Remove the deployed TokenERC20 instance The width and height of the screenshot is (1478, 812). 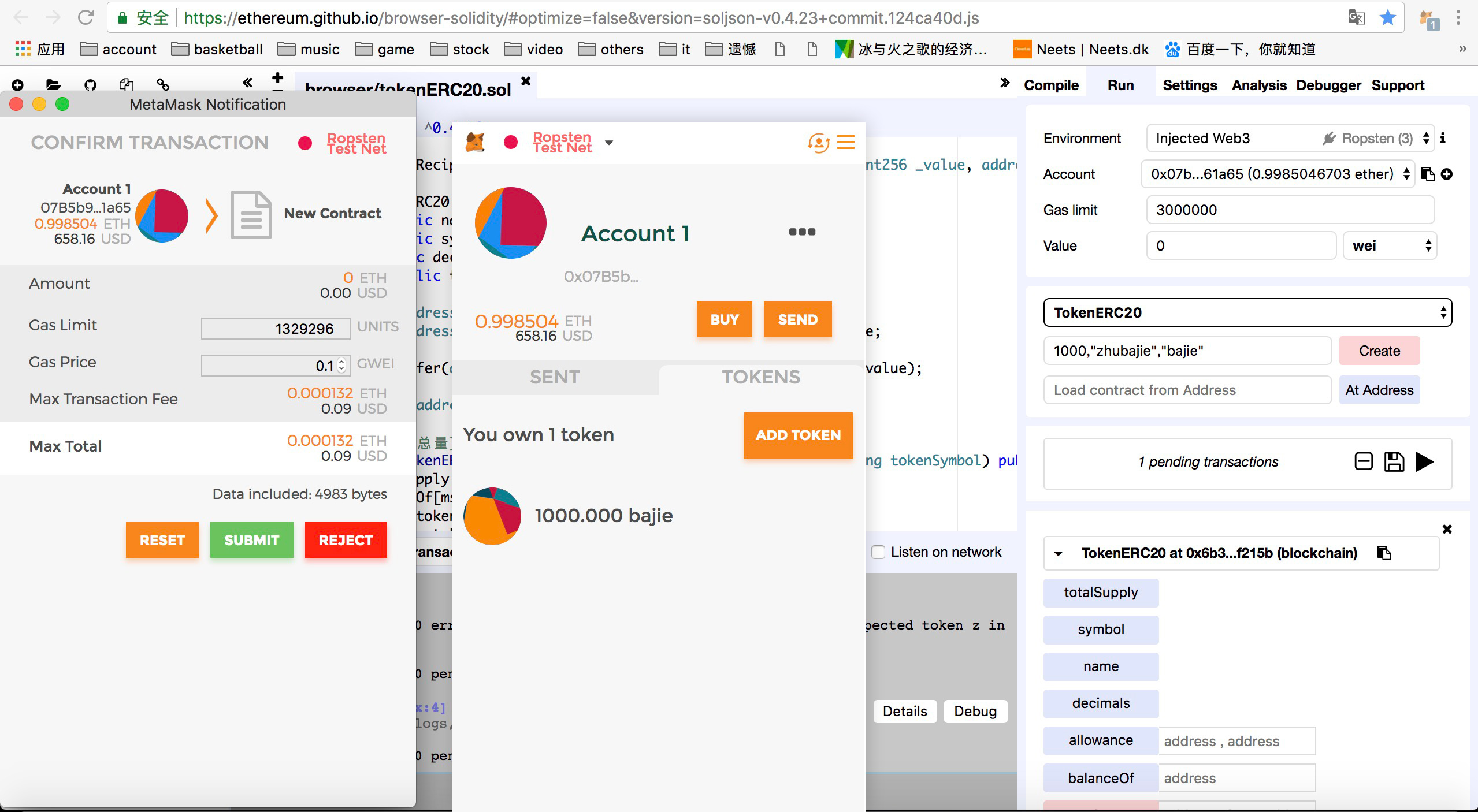coord(1447,529)
